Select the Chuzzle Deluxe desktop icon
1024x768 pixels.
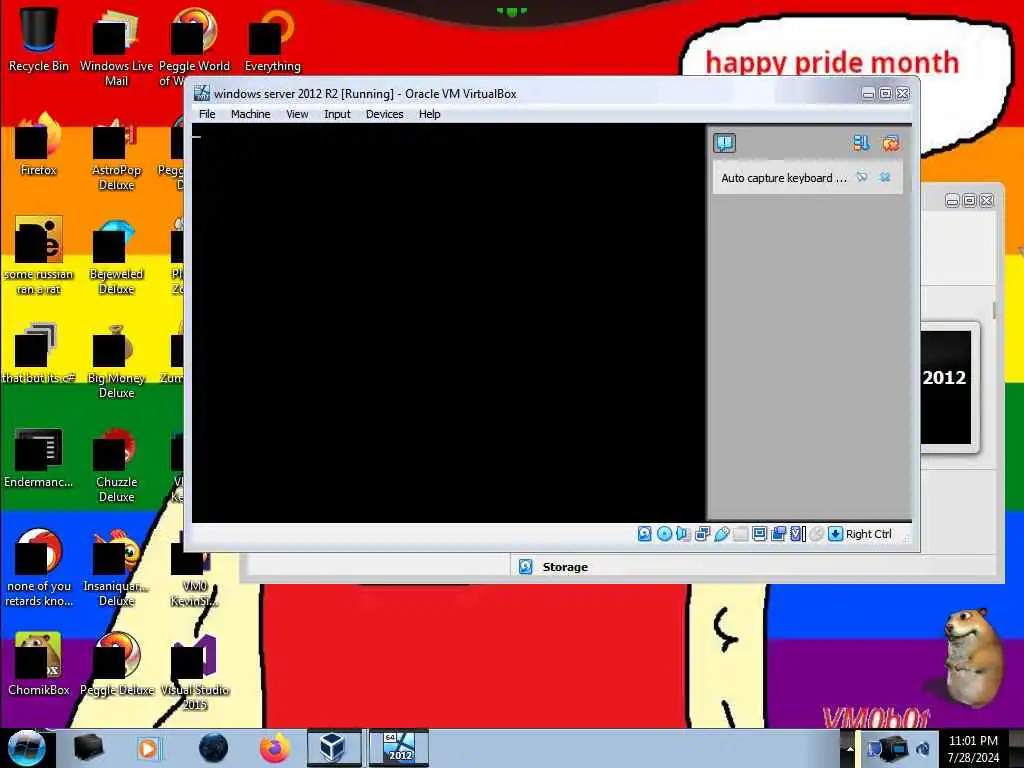[116, 465]
